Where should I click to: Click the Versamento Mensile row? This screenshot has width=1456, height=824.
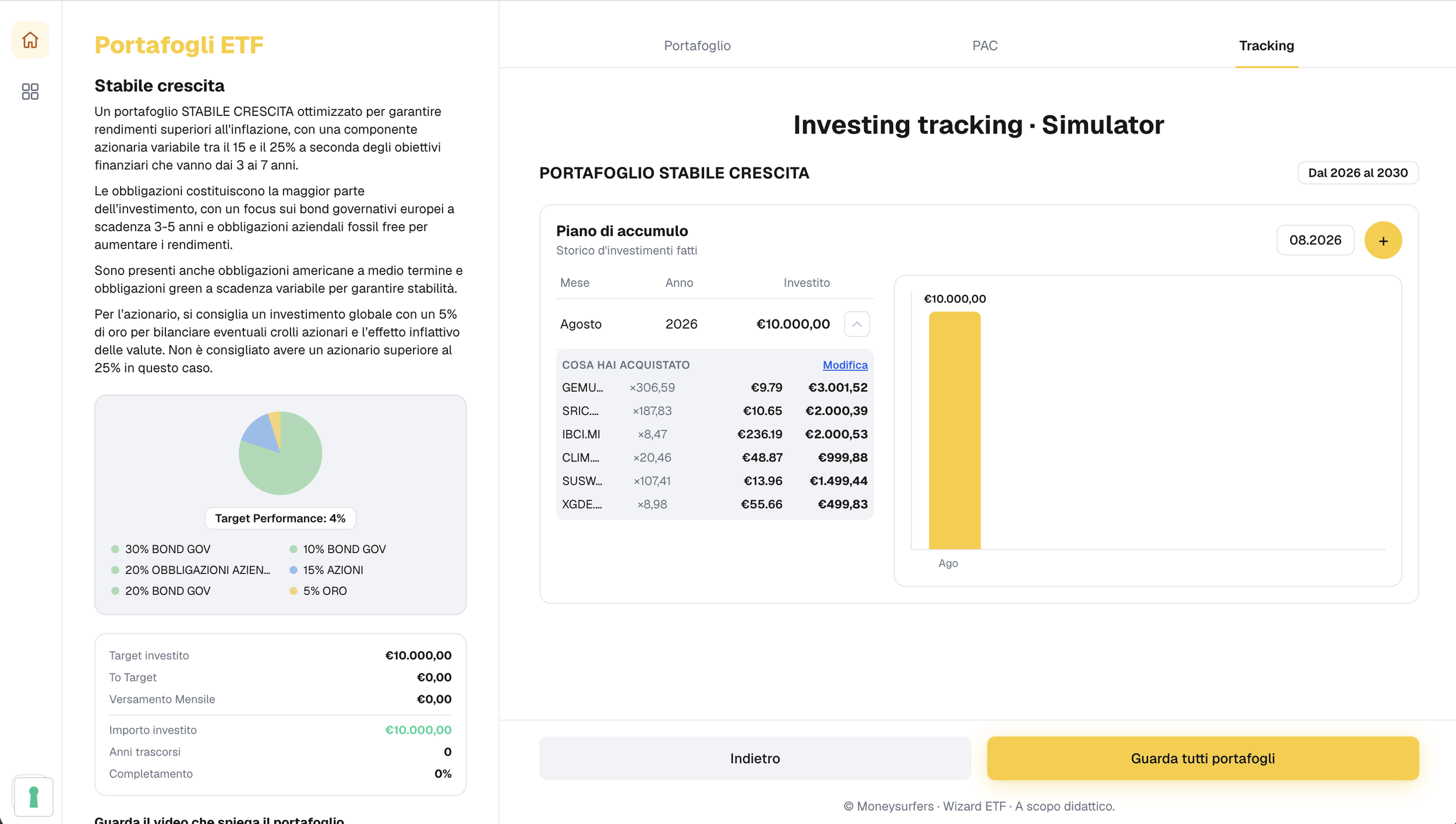click(280, 699)
